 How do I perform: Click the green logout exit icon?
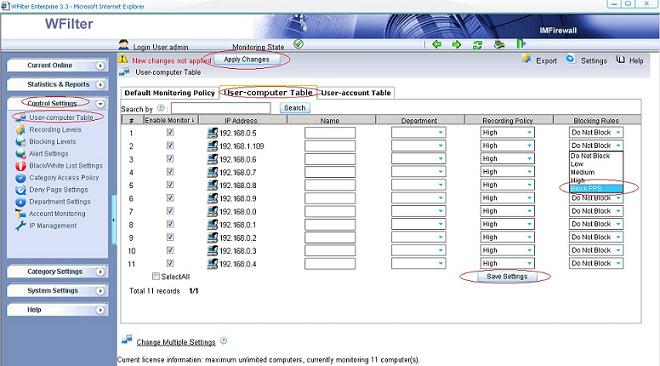pos(521,44)
